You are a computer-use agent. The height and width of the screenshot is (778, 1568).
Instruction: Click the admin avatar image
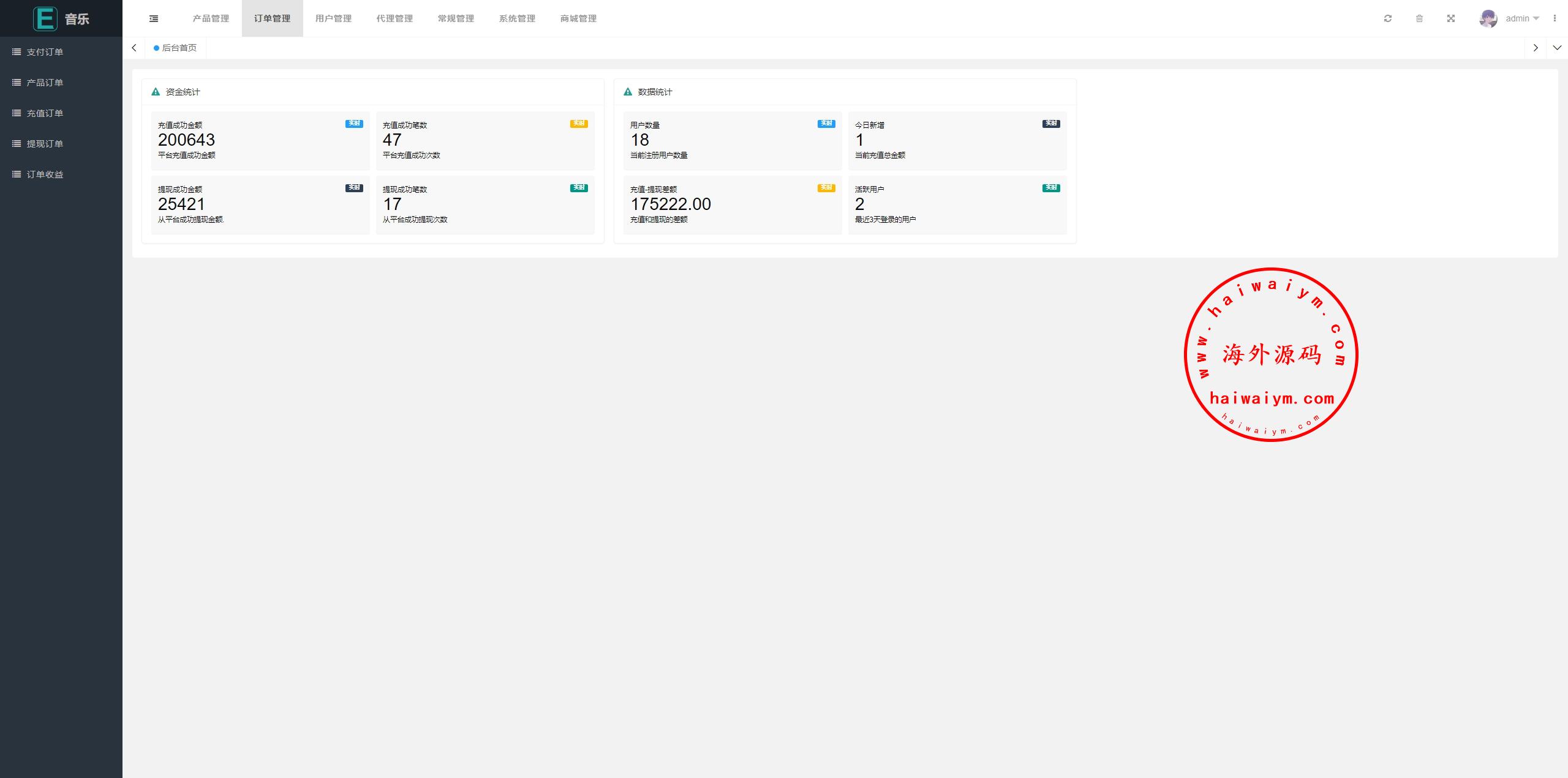click(x=1488, y=18)
